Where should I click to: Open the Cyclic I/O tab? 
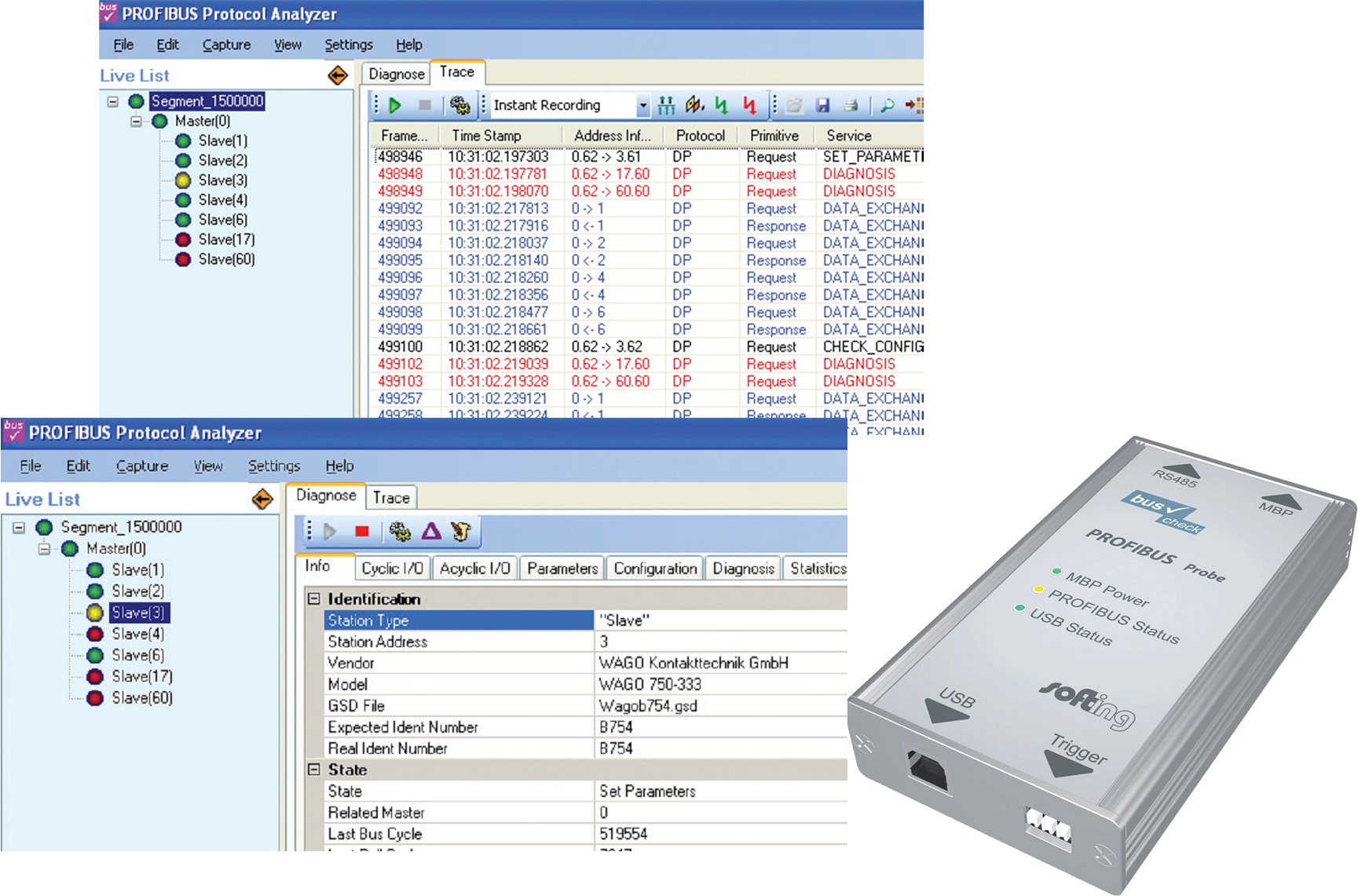pos(392,568)
